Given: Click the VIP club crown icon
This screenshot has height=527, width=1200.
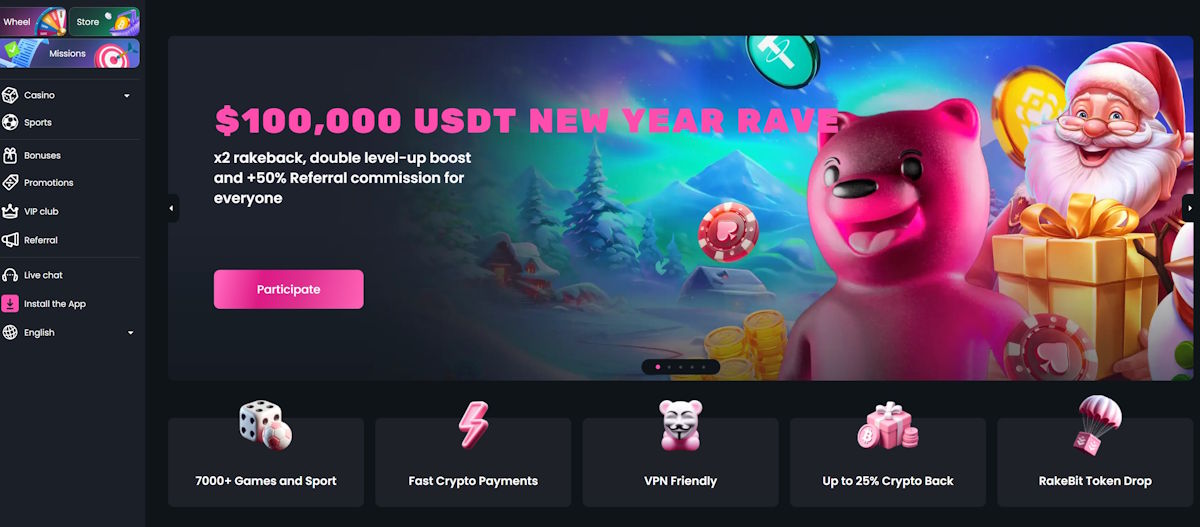Looking at the screenshot, I should pyautogui.click(x=10, y=211).
